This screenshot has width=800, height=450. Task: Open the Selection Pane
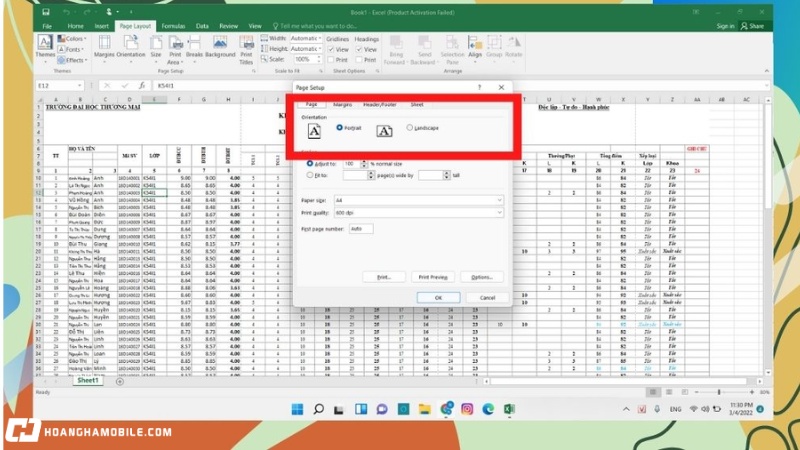452,50
